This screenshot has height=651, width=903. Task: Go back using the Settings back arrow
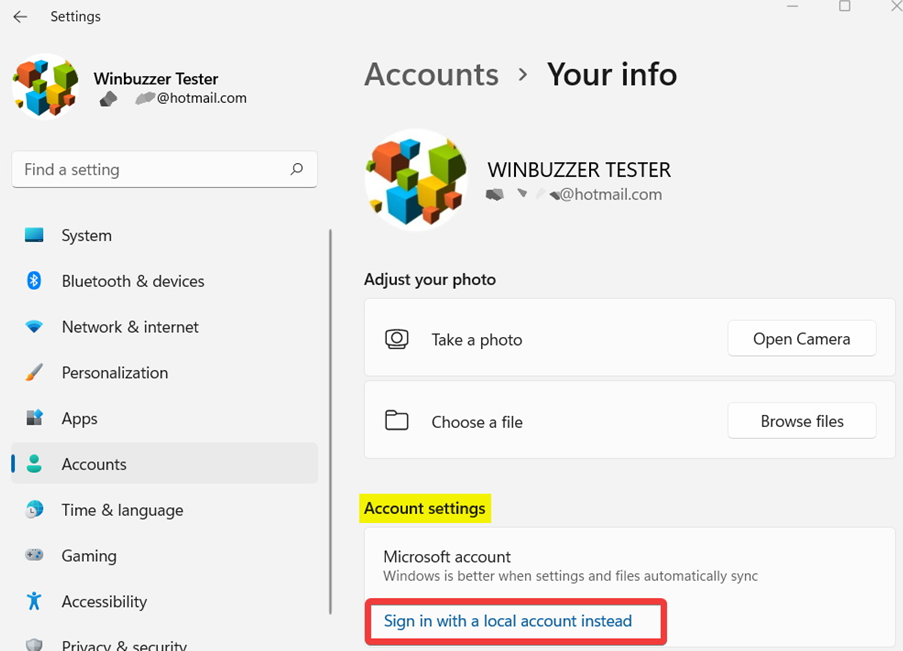coord(20,17)
